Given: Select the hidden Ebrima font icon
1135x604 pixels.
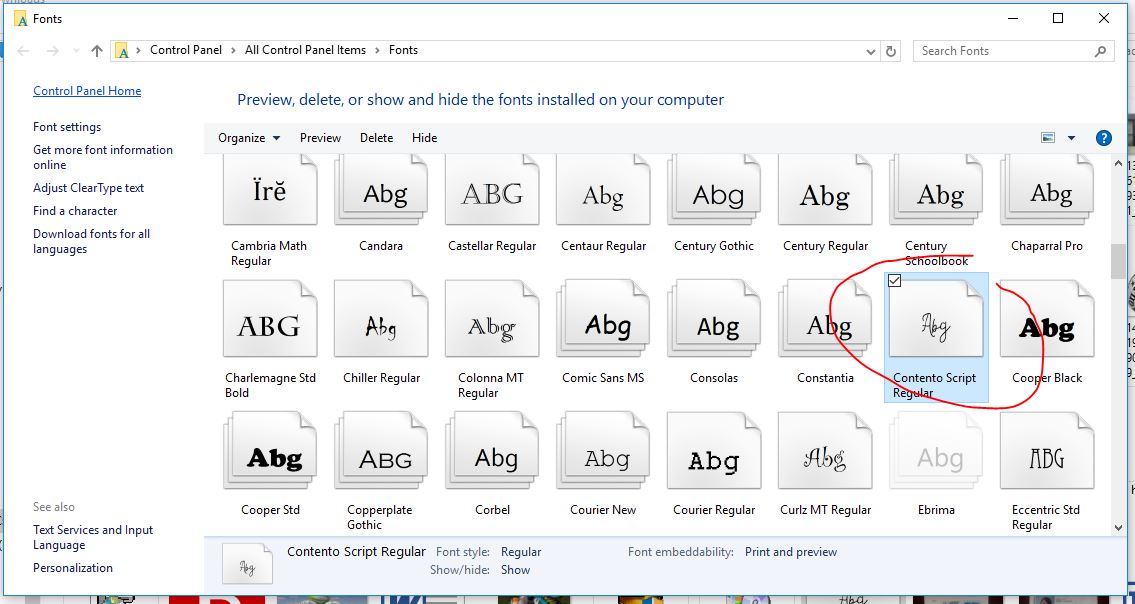Looking at the screenshot, I should (936, 451).
